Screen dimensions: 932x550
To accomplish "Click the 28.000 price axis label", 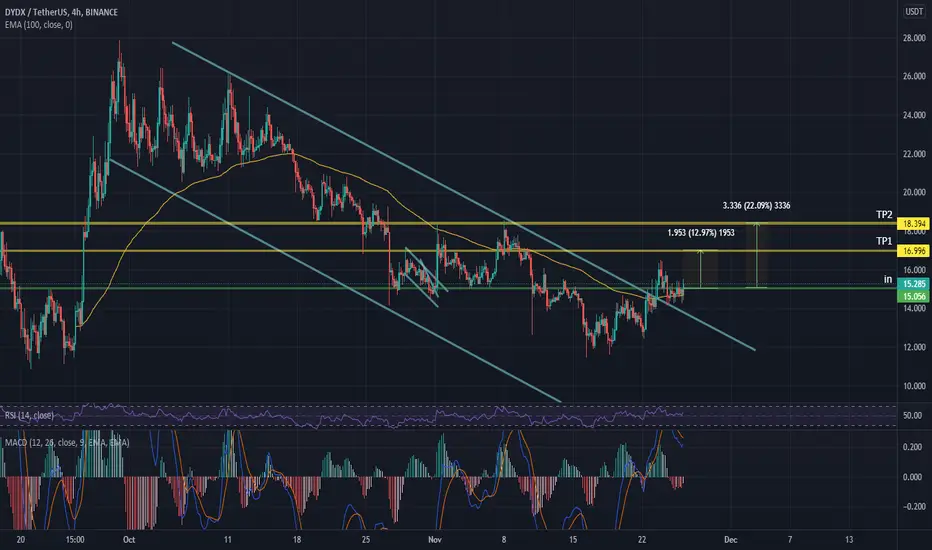I will pyautogui.click(x=914, y=38).
